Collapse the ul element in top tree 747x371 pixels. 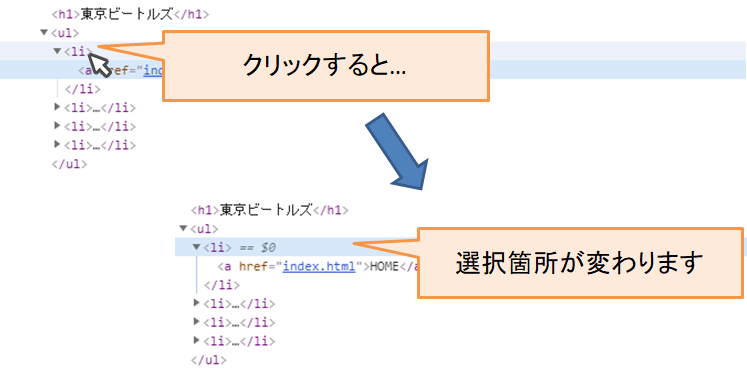click(x=44, y=32)
